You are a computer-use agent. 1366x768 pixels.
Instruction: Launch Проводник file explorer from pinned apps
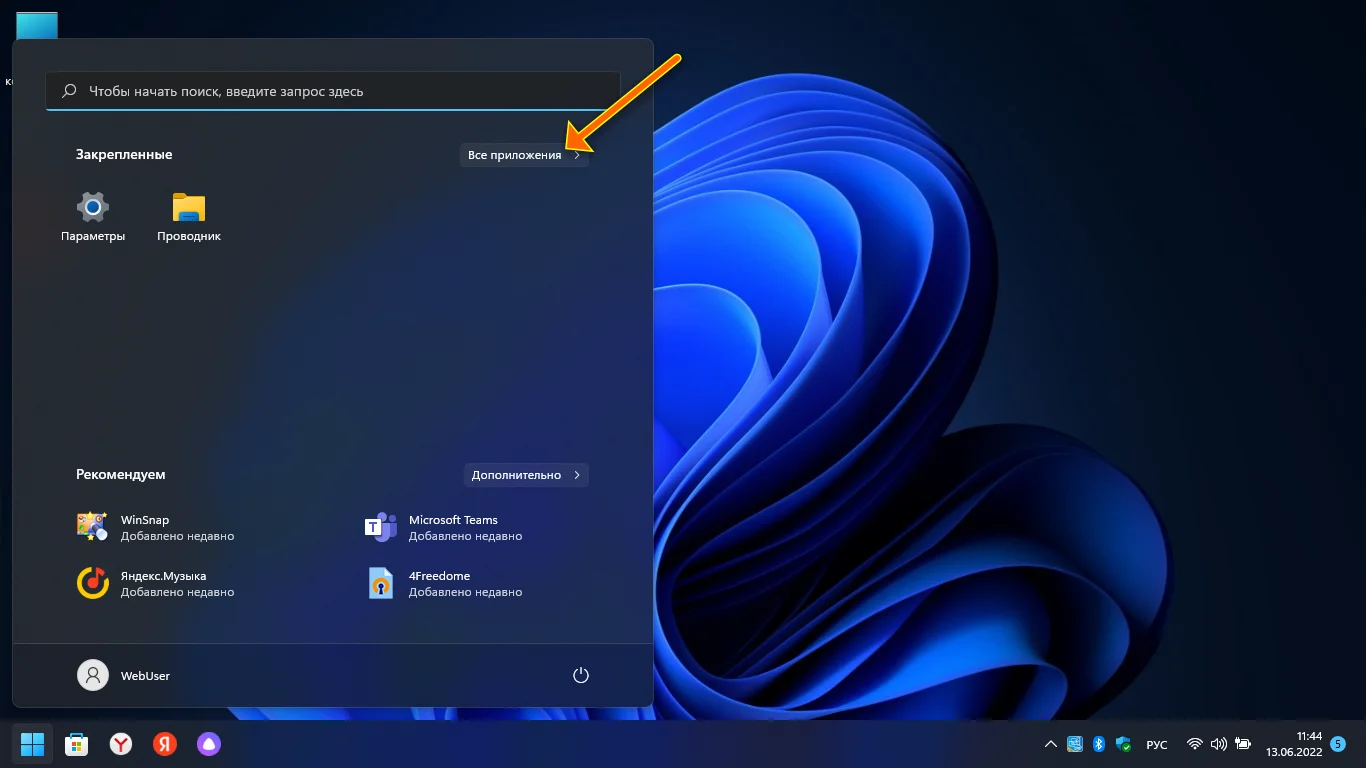188,217
